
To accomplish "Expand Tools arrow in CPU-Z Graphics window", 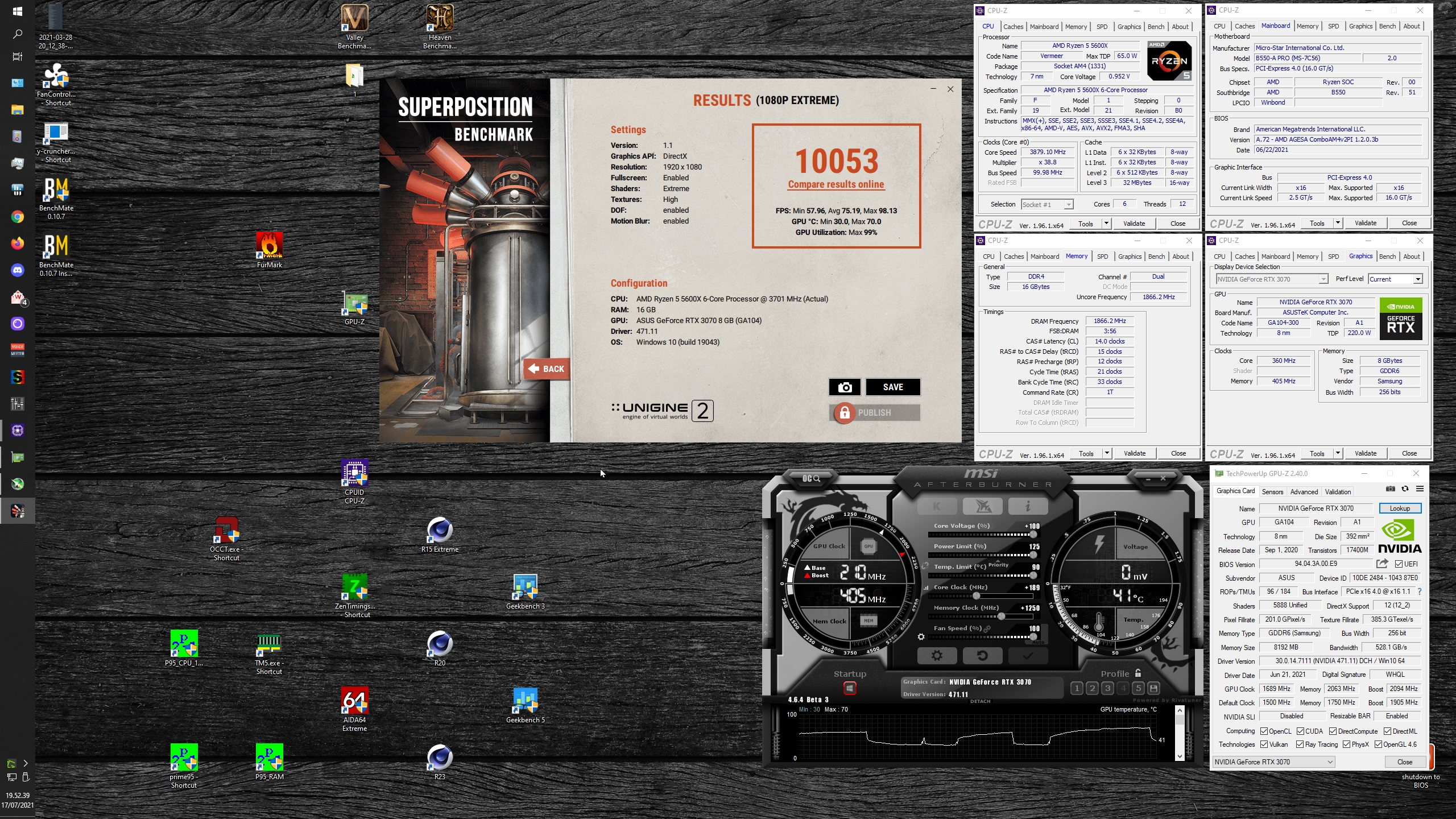I will [1338, 453].
